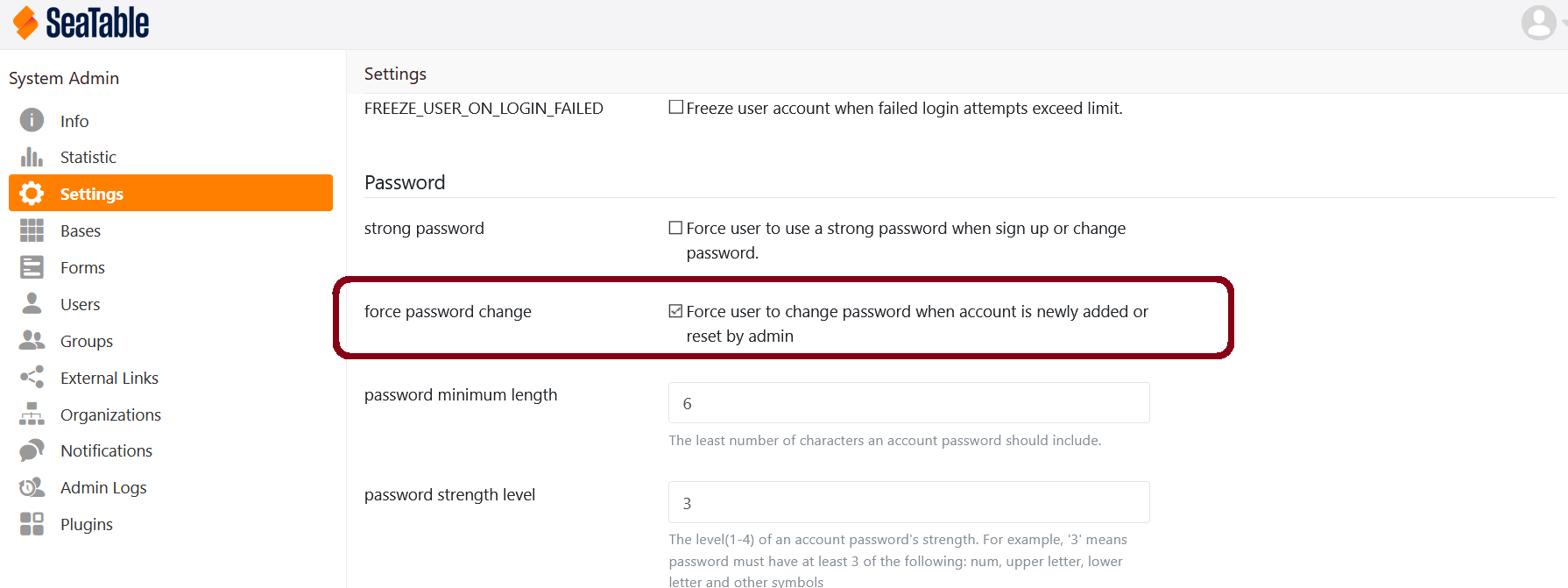Image resolution: width=1568 pixels, height=588 pixels.
Task: Click the password strength level field
Action: pyautogui.click(x=908, y=503)
